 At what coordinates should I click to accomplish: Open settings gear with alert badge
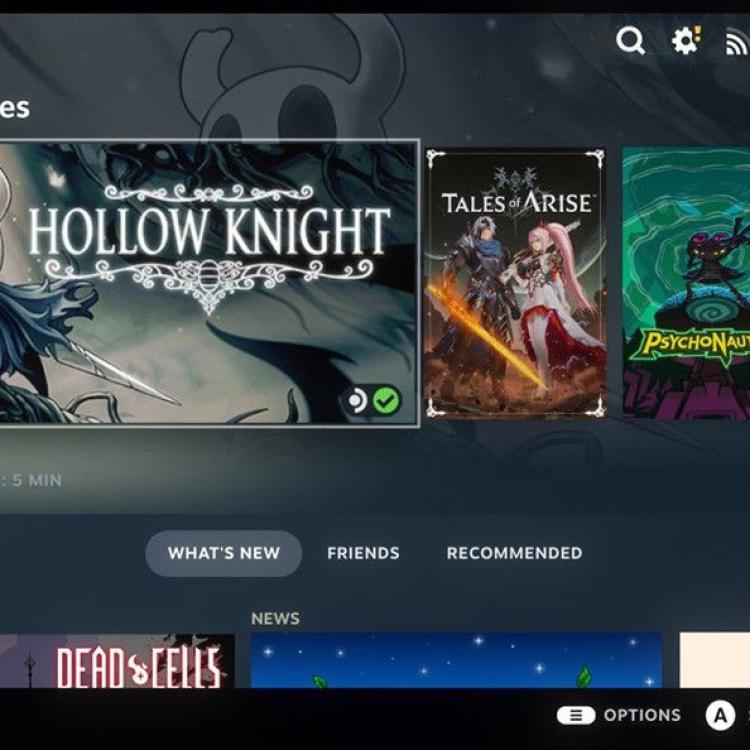pyautogui.click(x=686, y=40)
